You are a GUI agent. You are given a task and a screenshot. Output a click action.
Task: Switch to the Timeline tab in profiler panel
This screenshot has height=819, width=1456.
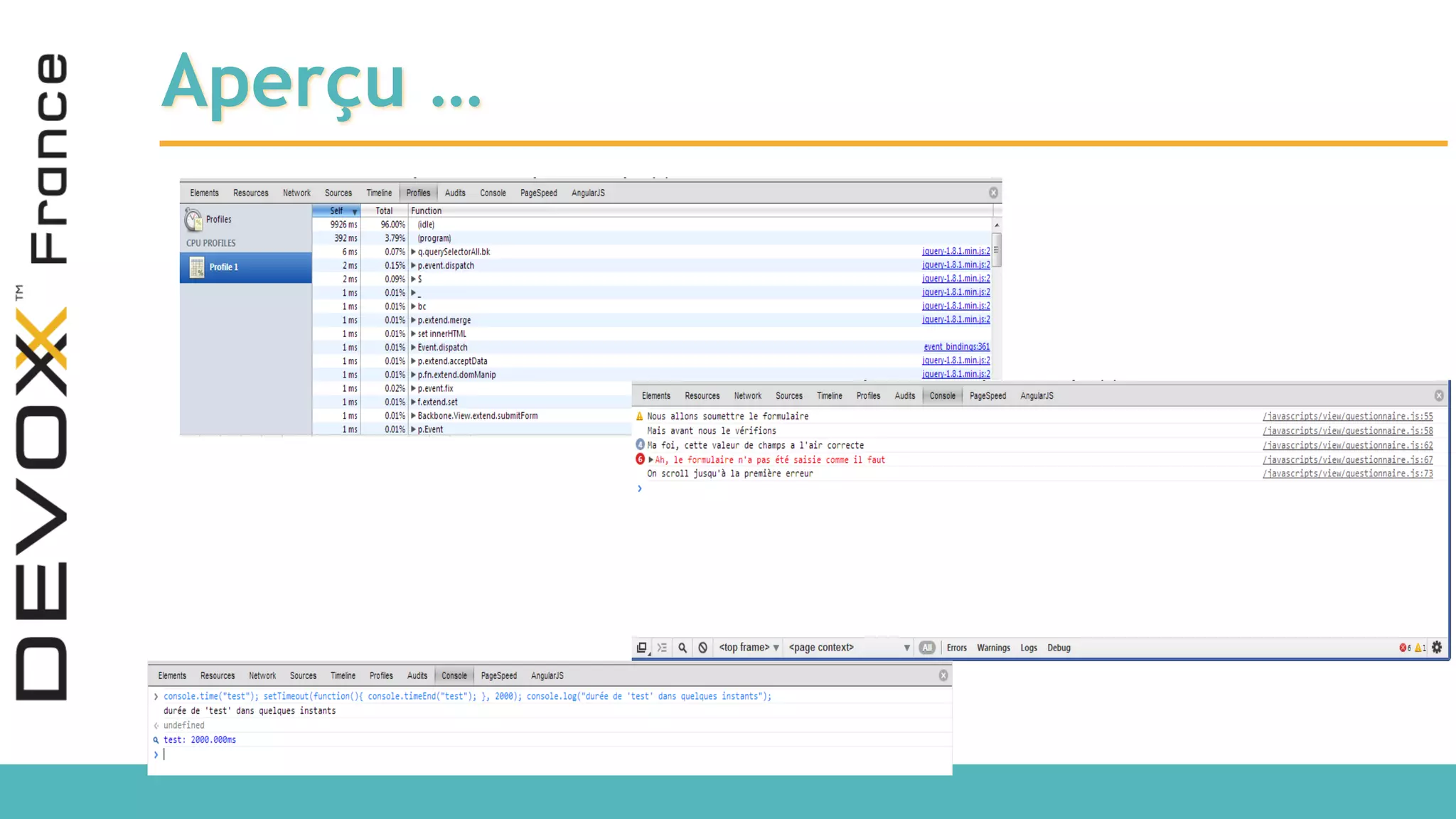(x=379, y=193)
